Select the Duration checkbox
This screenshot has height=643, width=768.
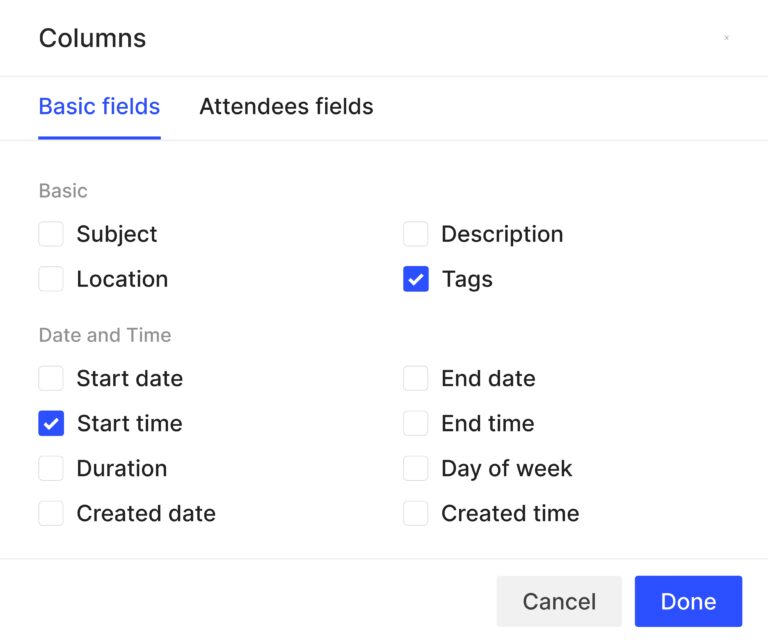point(51,469)
